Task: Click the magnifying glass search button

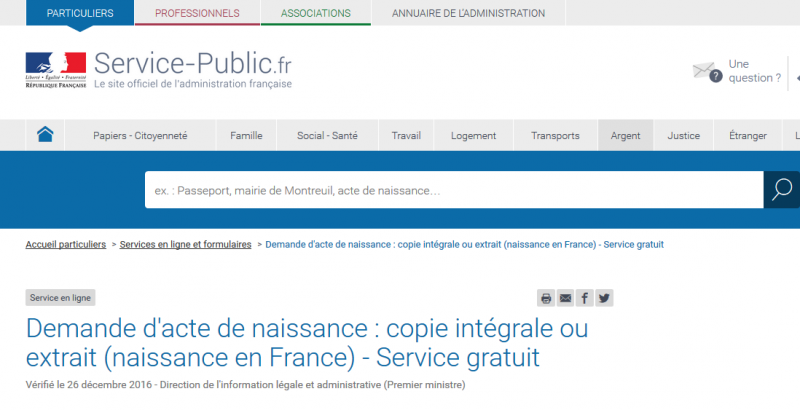Action: click(x=781, y=190)
